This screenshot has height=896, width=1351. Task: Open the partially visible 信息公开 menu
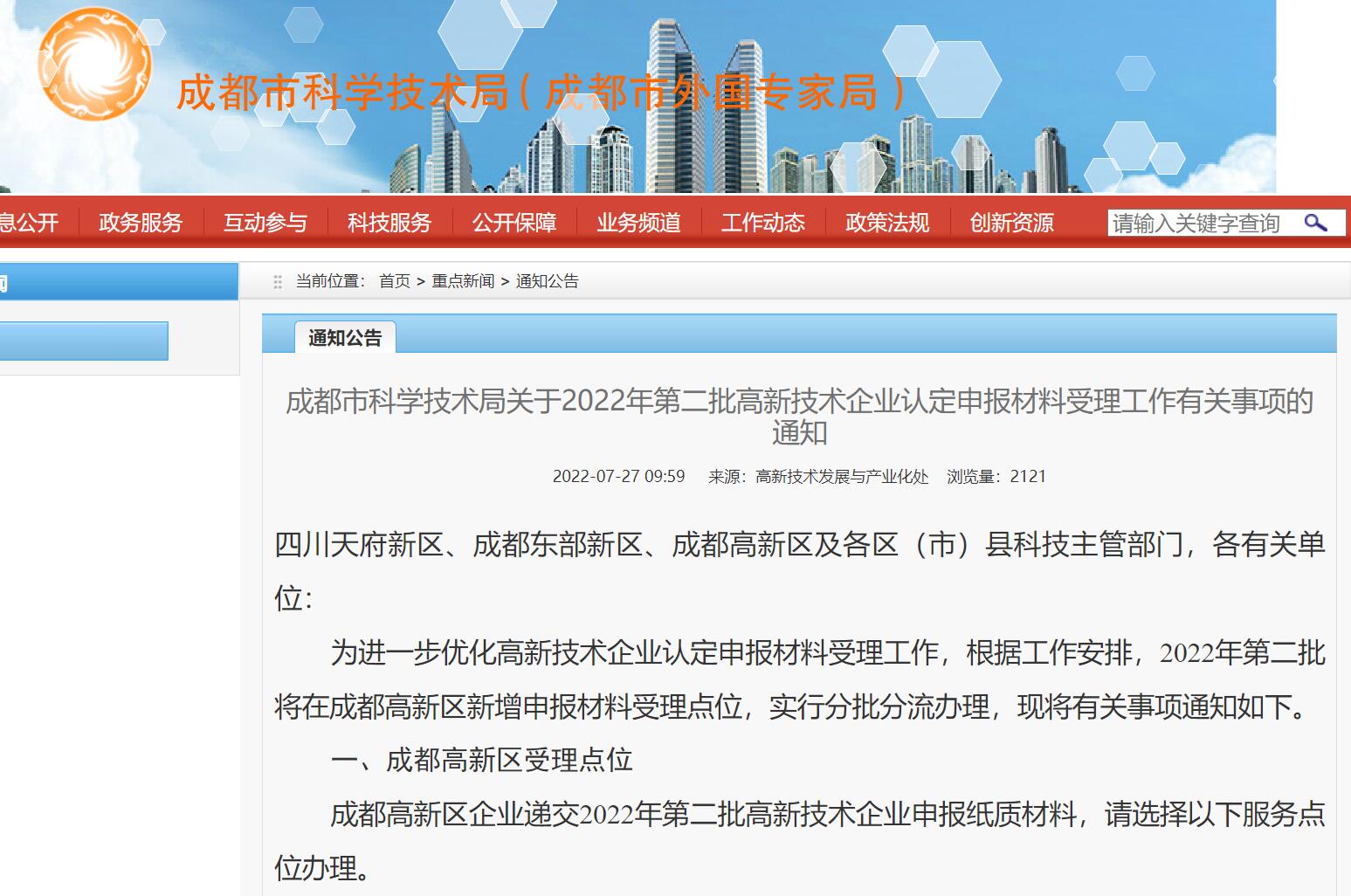point(29,223)
